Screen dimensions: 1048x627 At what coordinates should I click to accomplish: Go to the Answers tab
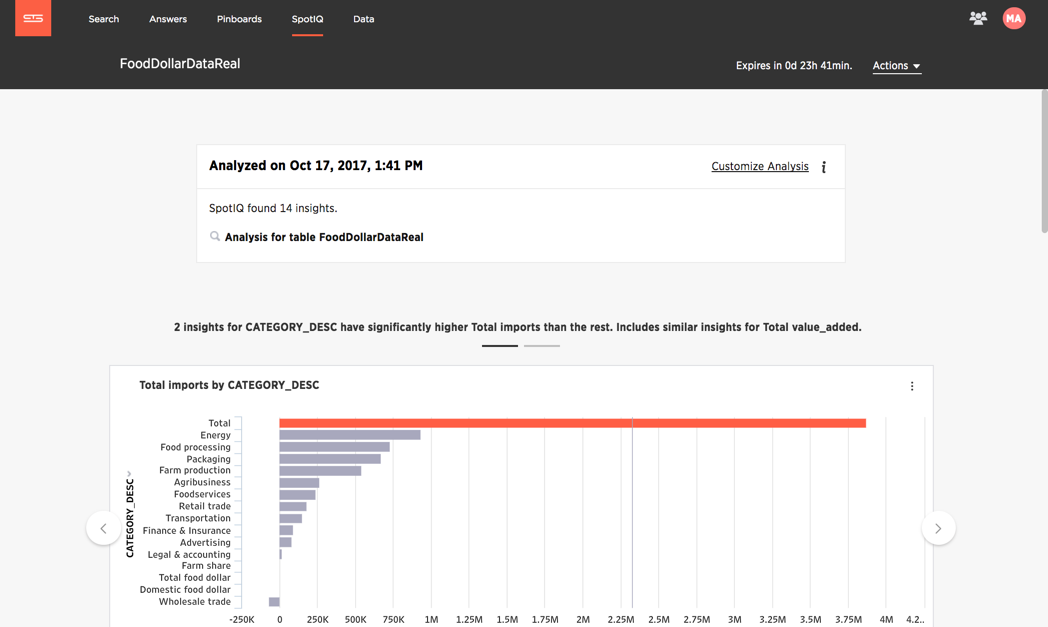pos(168,19)
